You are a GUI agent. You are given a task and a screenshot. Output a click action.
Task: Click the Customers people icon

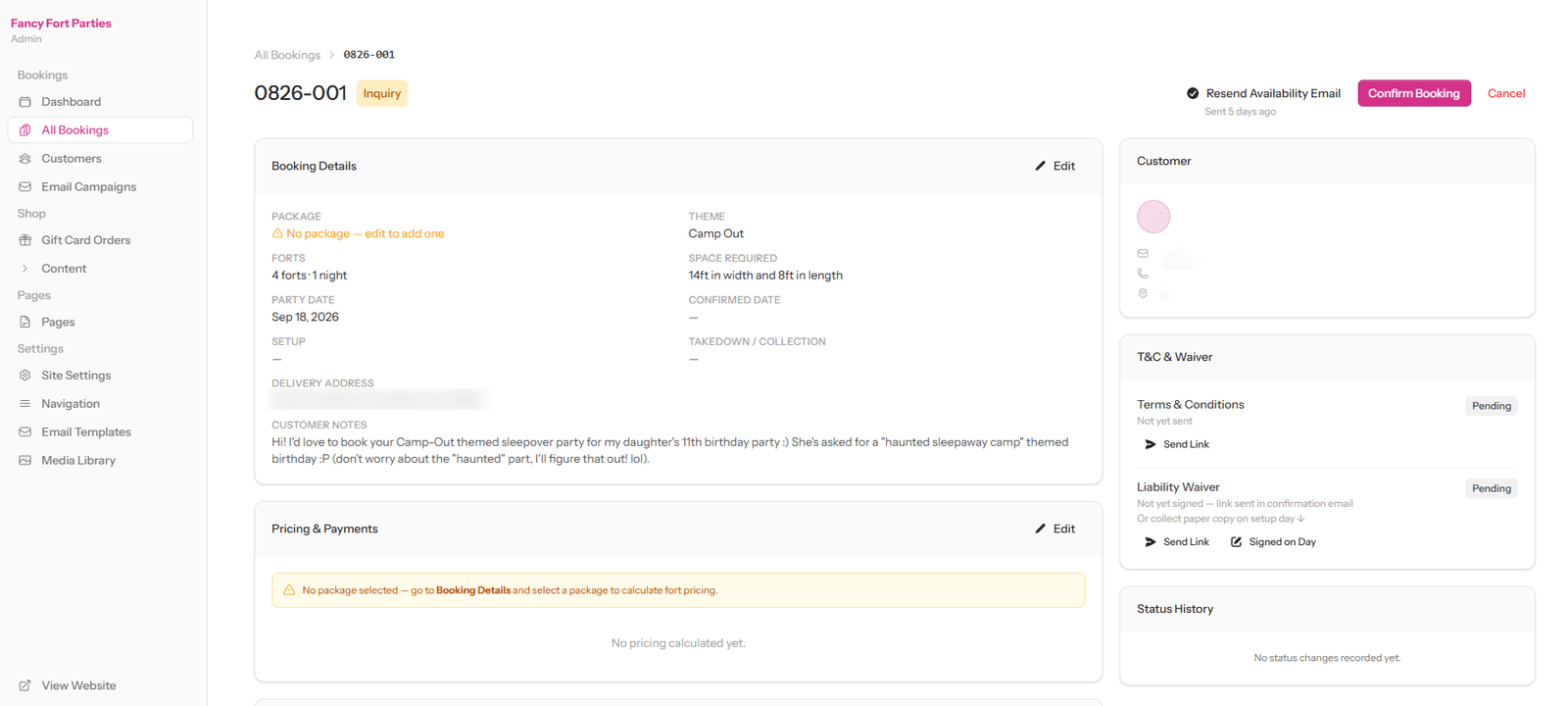pyautogui.click(x=25, y=159)
